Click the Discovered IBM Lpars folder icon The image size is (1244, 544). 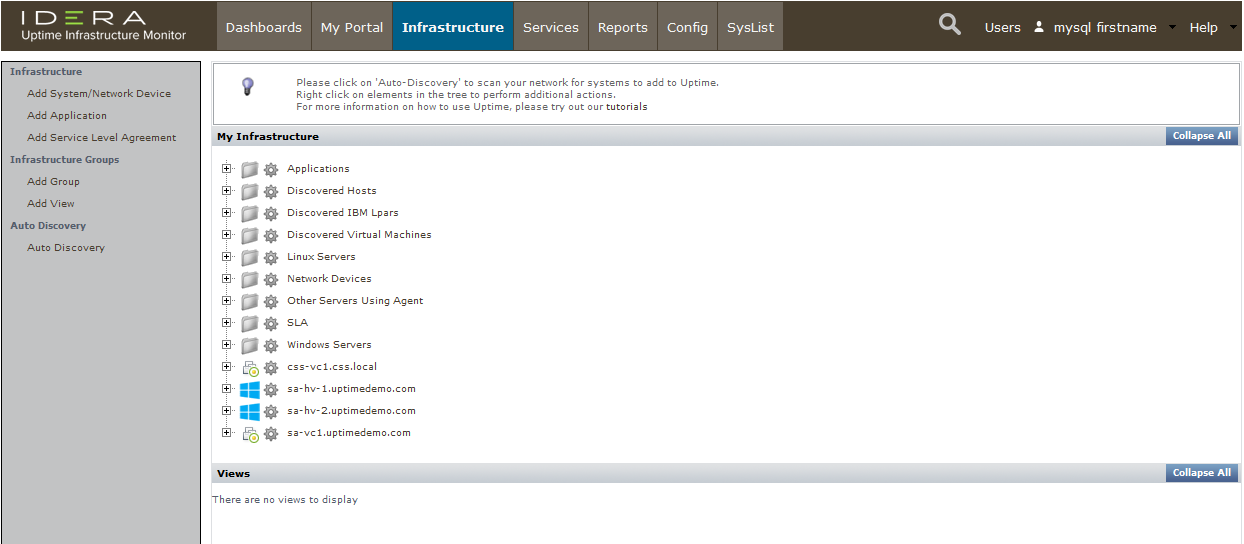point(250,213)
